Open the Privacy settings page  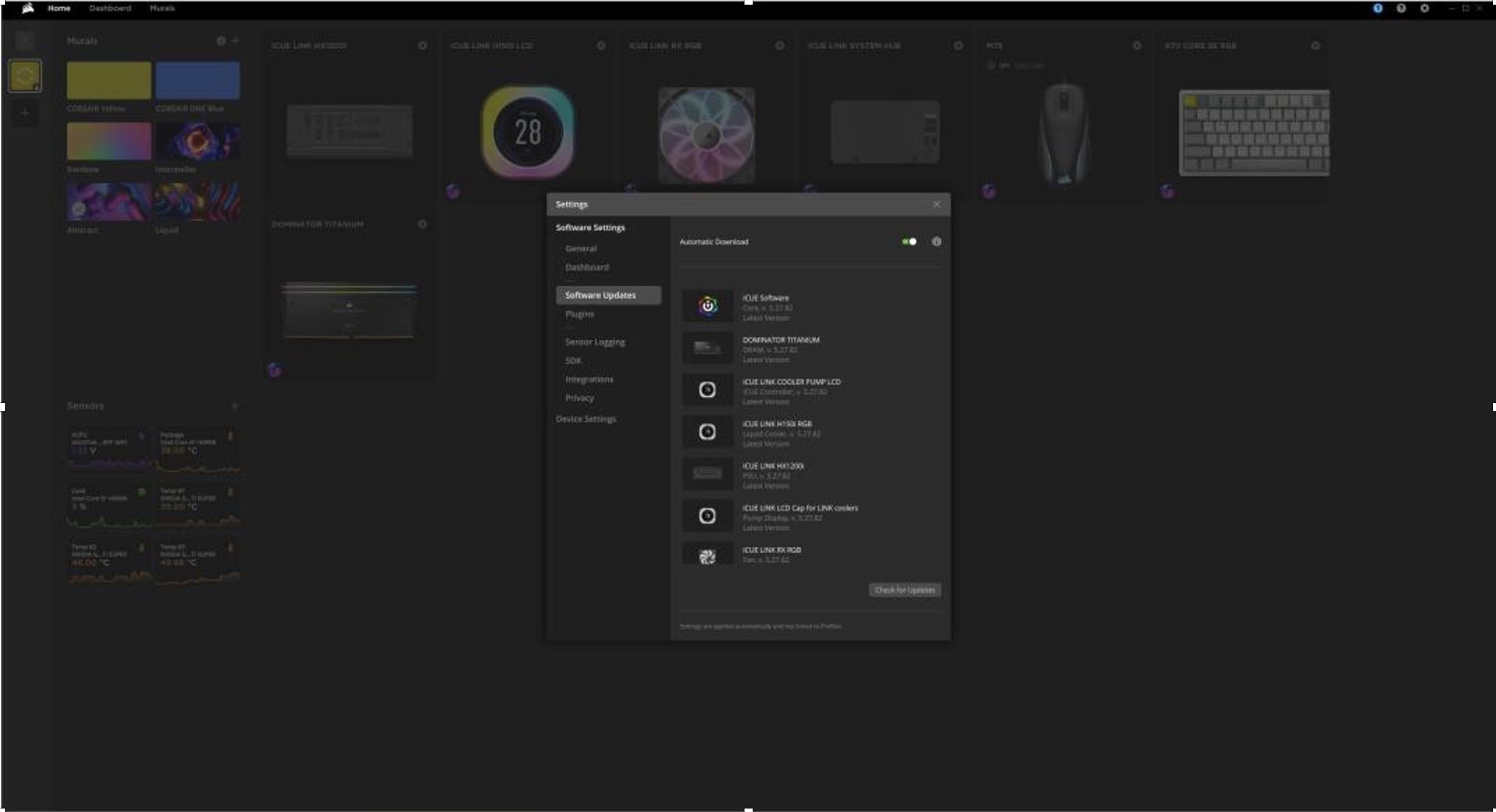point(579,398)
